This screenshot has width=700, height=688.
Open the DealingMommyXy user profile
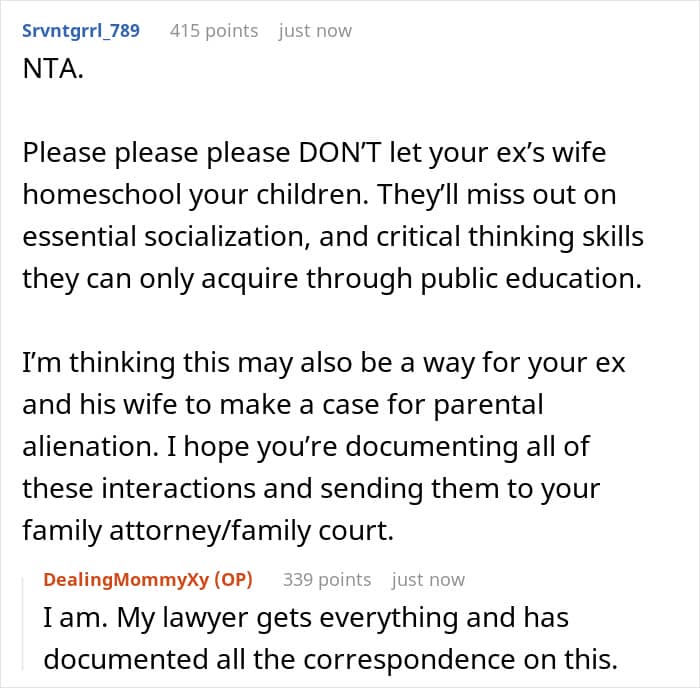pos(126,580)
